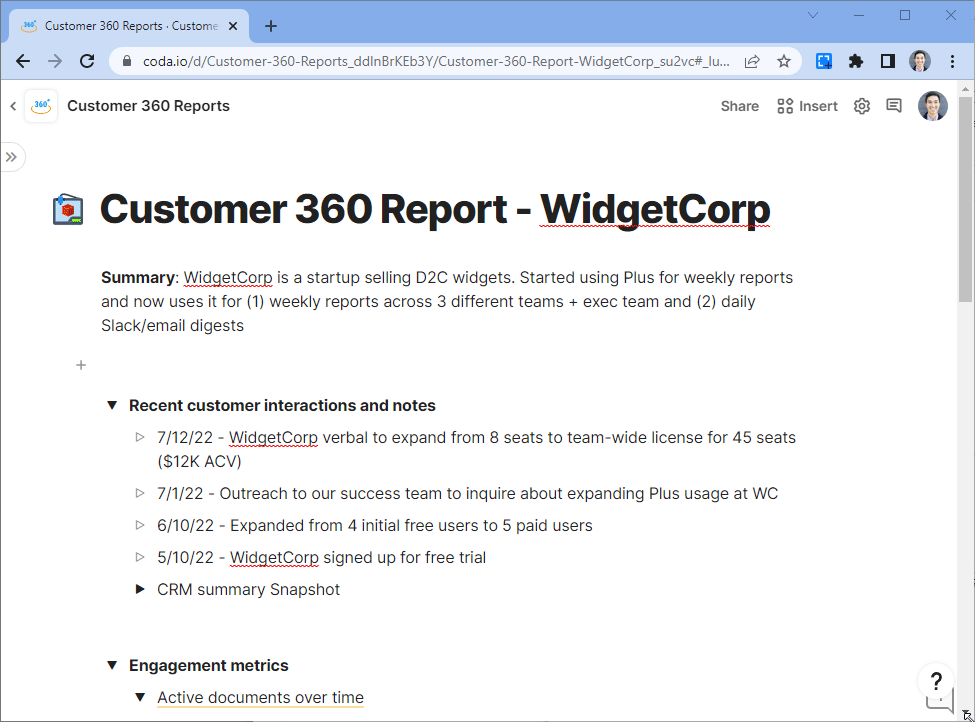Select the Customer 360 Reports browser tab
Image resolution: width=975 pixels, height=722 pixels.
click(x=129, y=26)
